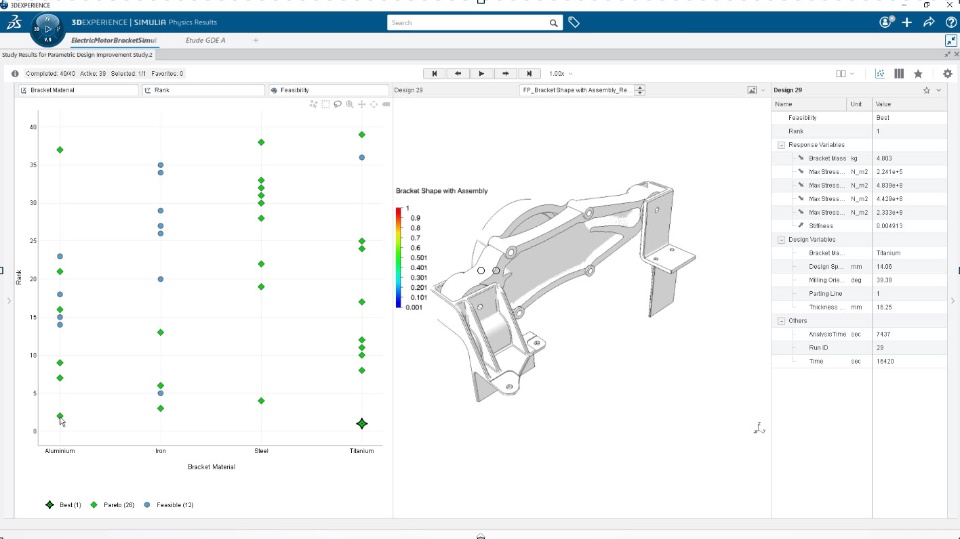The width and height of the screenshot is (960, 539).
Task: Select the Bracket Mass row
Action: (x=859, y=158)
